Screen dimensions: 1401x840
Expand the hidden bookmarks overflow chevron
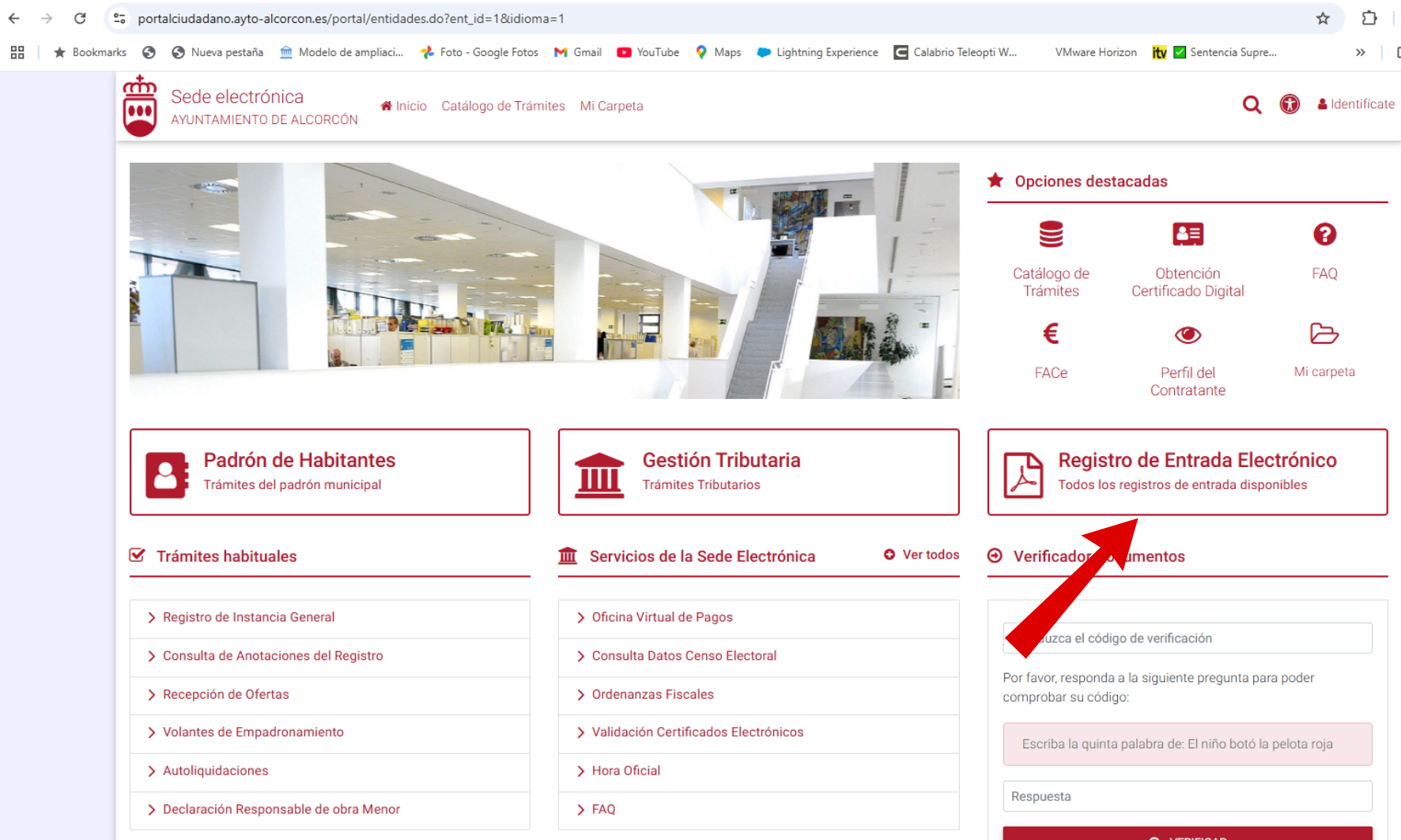[x=1360, y=52]
